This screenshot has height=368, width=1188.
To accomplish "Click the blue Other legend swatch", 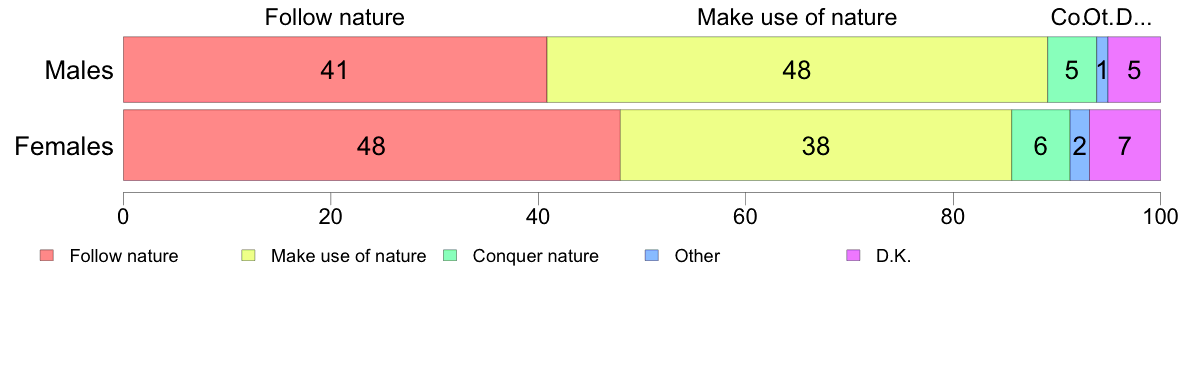I will pyautogui.click(x=652, y=256).
